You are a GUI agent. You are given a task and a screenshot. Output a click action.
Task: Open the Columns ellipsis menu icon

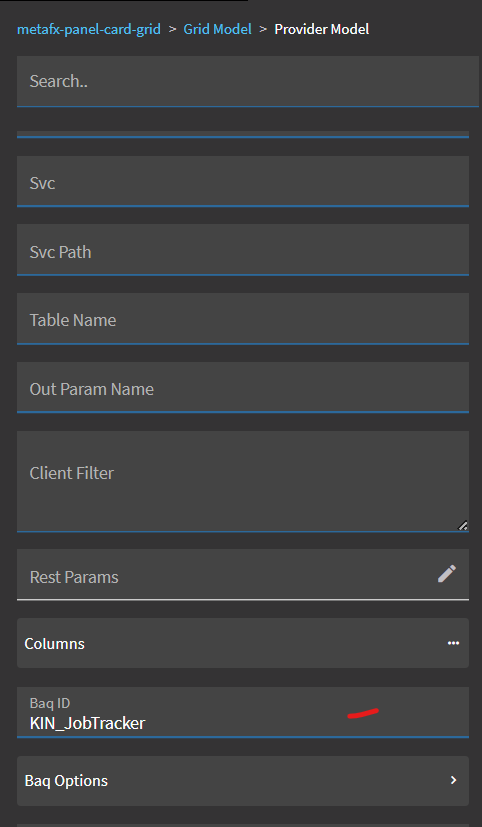pyautogui.click(x=453, y=643)
